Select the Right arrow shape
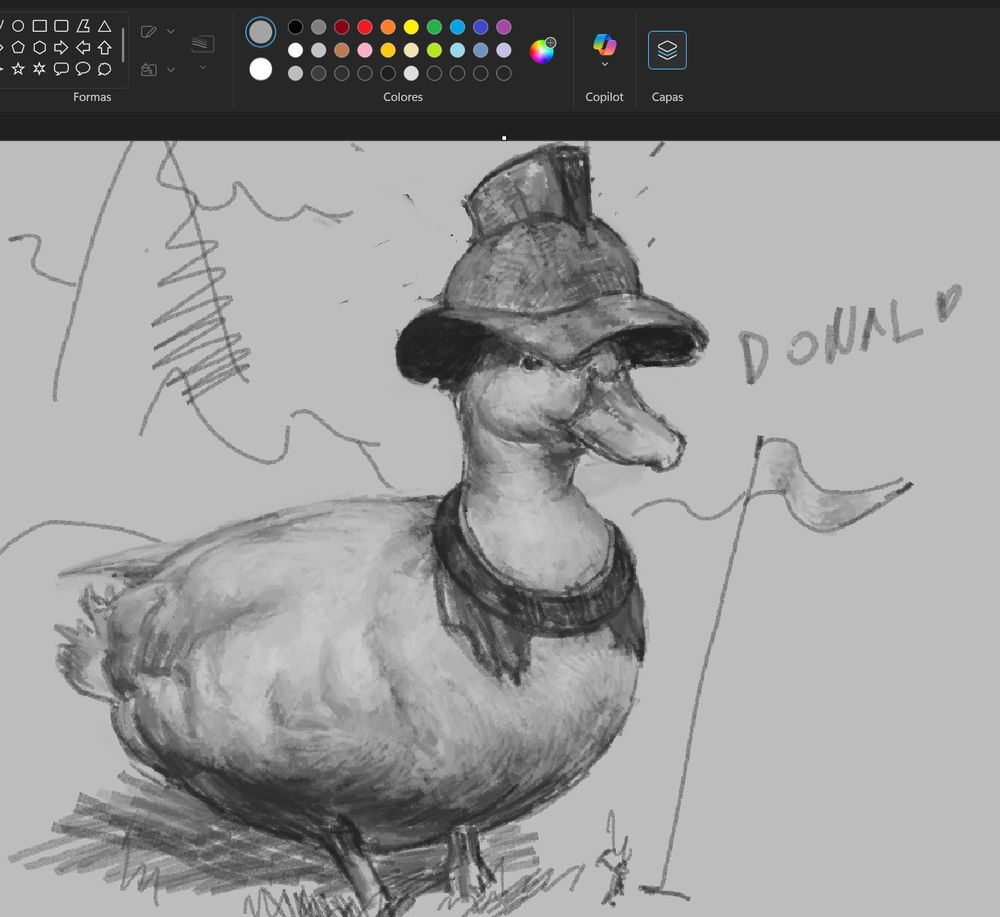The image size is (1000, 917). point(61,47)
